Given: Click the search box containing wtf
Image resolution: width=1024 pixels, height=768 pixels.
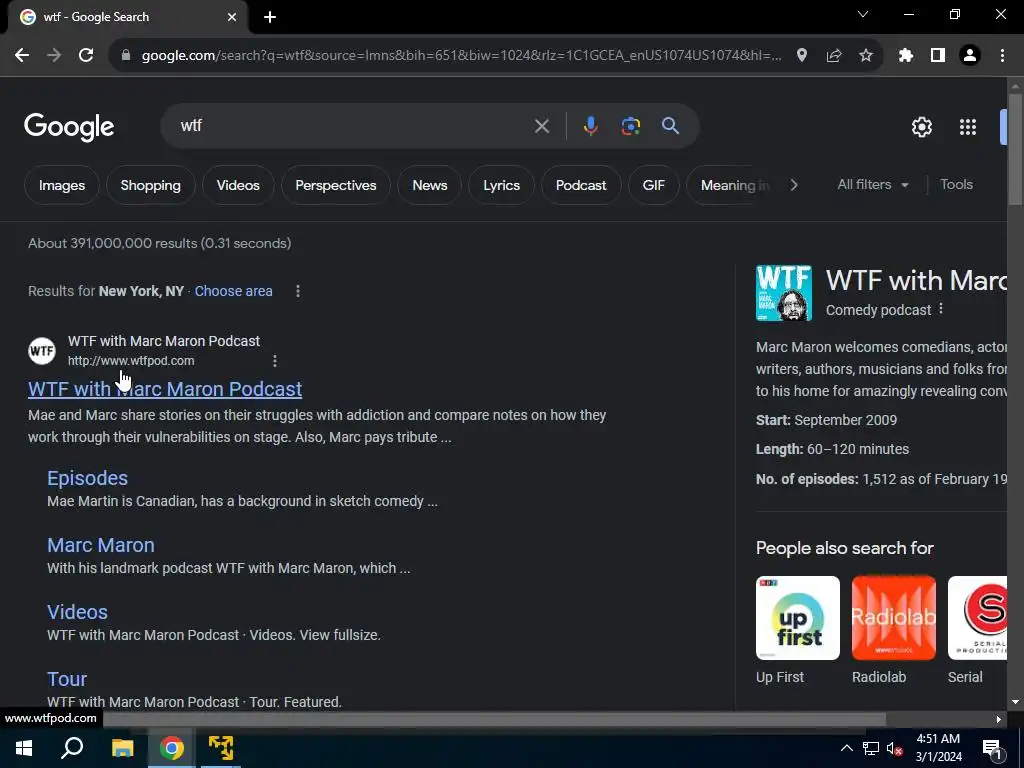Looking at the screenshot, I should 353,126.
